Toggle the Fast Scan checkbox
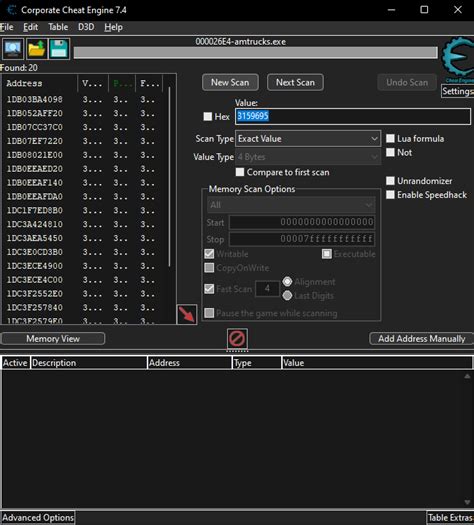Viewport: 474px width, 525px height. pyautogui.click(x=209, y=289)
